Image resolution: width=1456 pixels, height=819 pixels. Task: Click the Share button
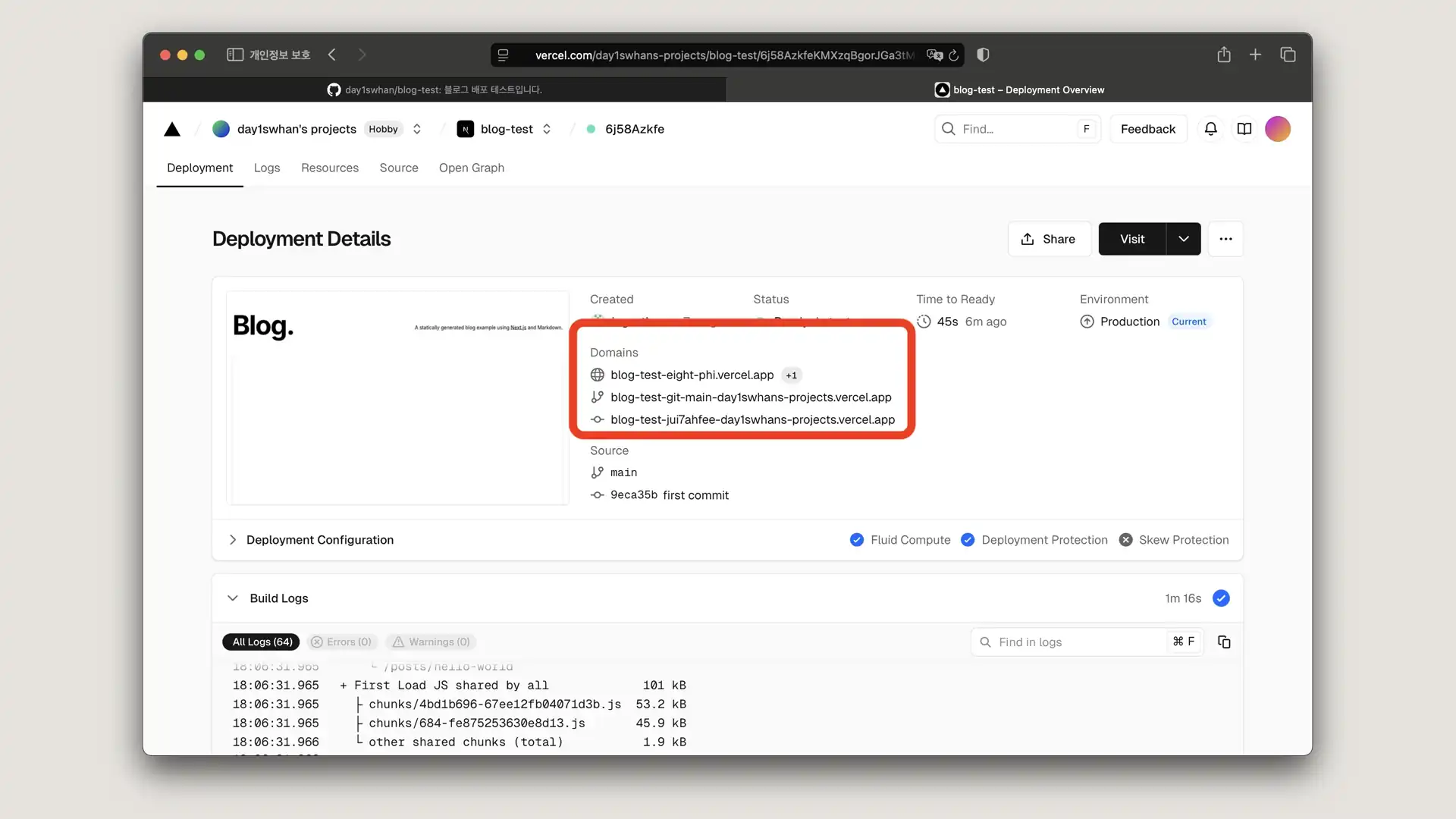pyautogui.click(x=1049, y=239)
